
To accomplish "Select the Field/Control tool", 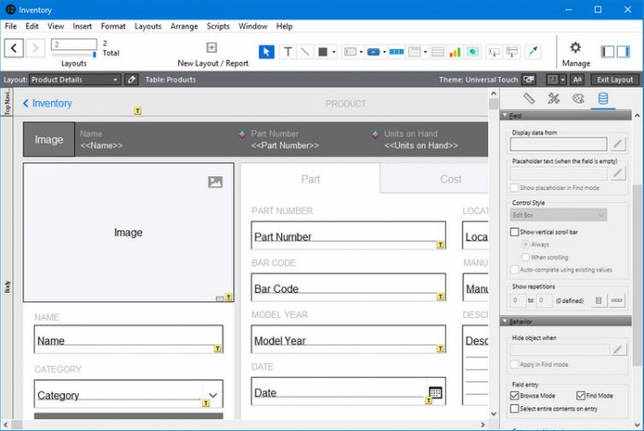I will click(350, 52).
